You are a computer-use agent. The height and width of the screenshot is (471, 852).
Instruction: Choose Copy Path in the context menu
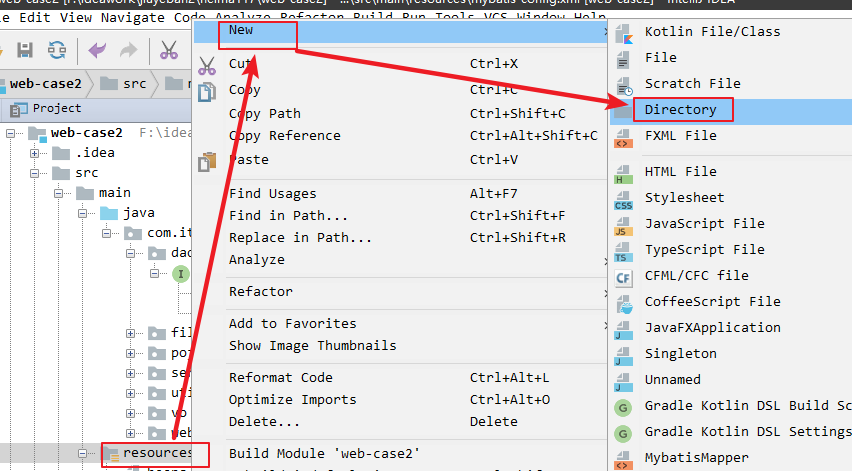[264, 114]
